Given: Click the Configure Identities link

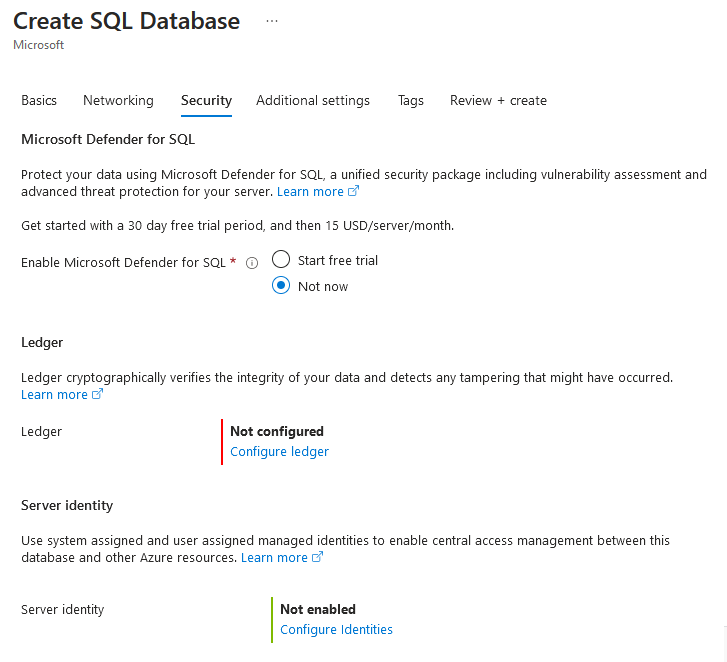Looking at the screenshot, I should 336,630.
